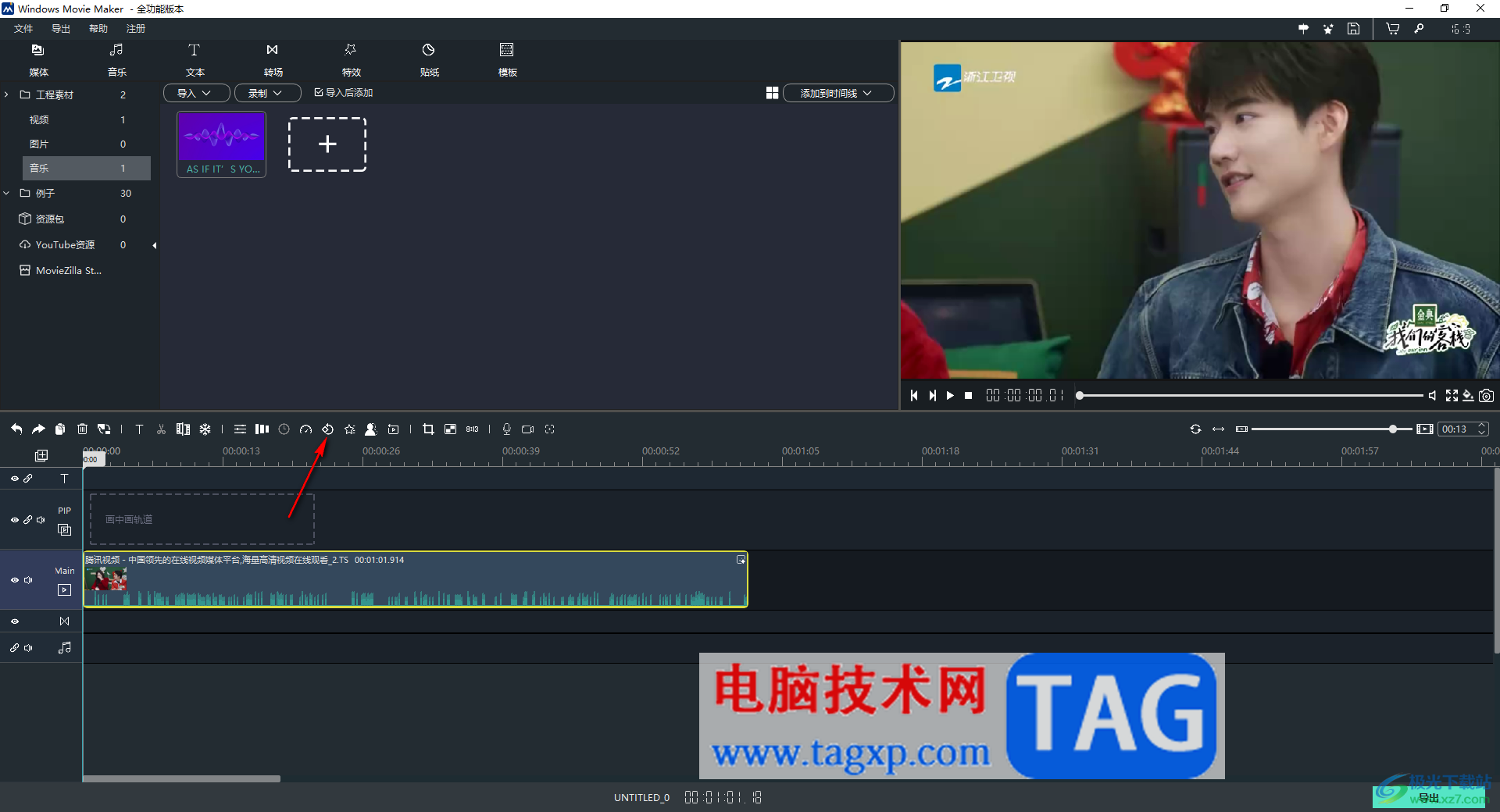Open the aspect ratio tool

(x=472, y=429)
